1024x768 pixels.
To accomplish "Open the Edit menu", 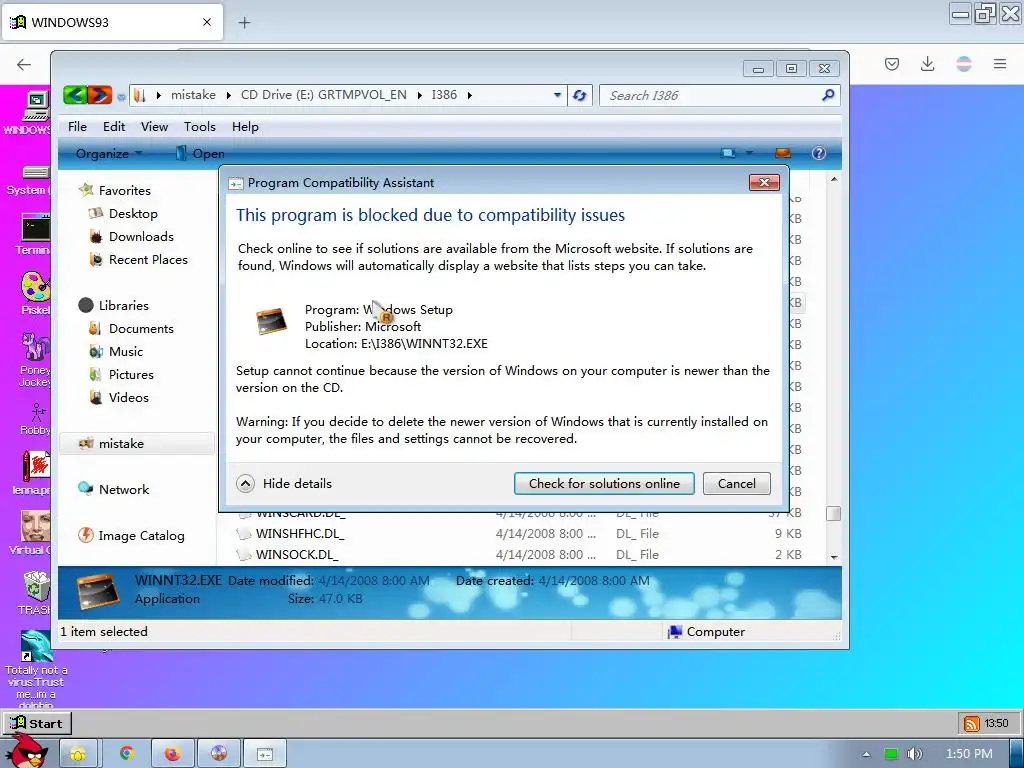I will click(114, 127).
